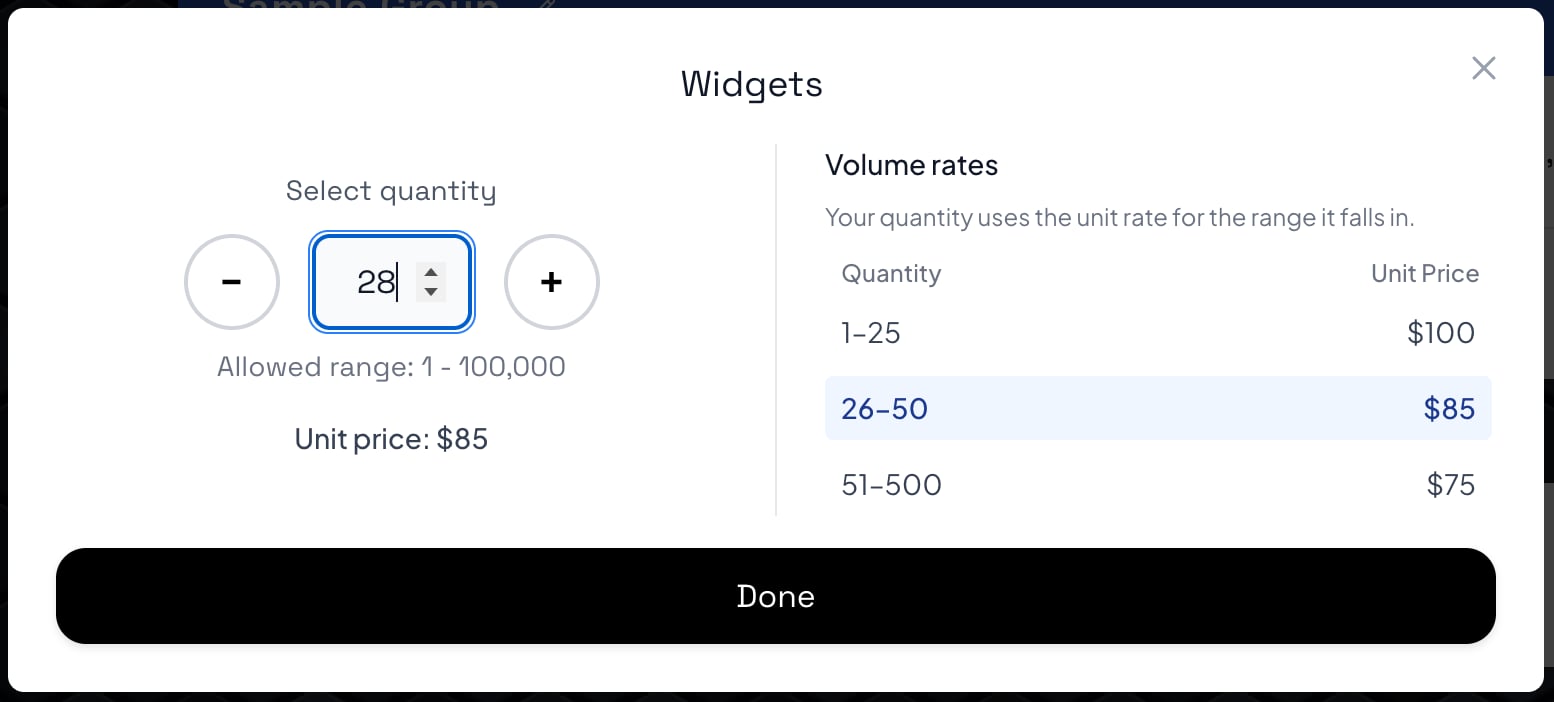Click the Unit Price column header
Image resolution: width=1554 pixels, height=702 pixels.
coord(1425,273)
